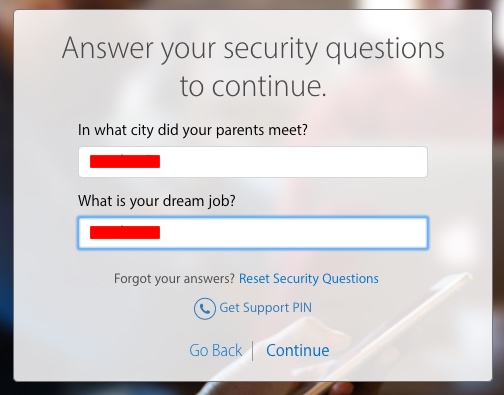The image size is (504, 395).
Task: Click the "Forgot your answers?" text
Action: [175, 279]
